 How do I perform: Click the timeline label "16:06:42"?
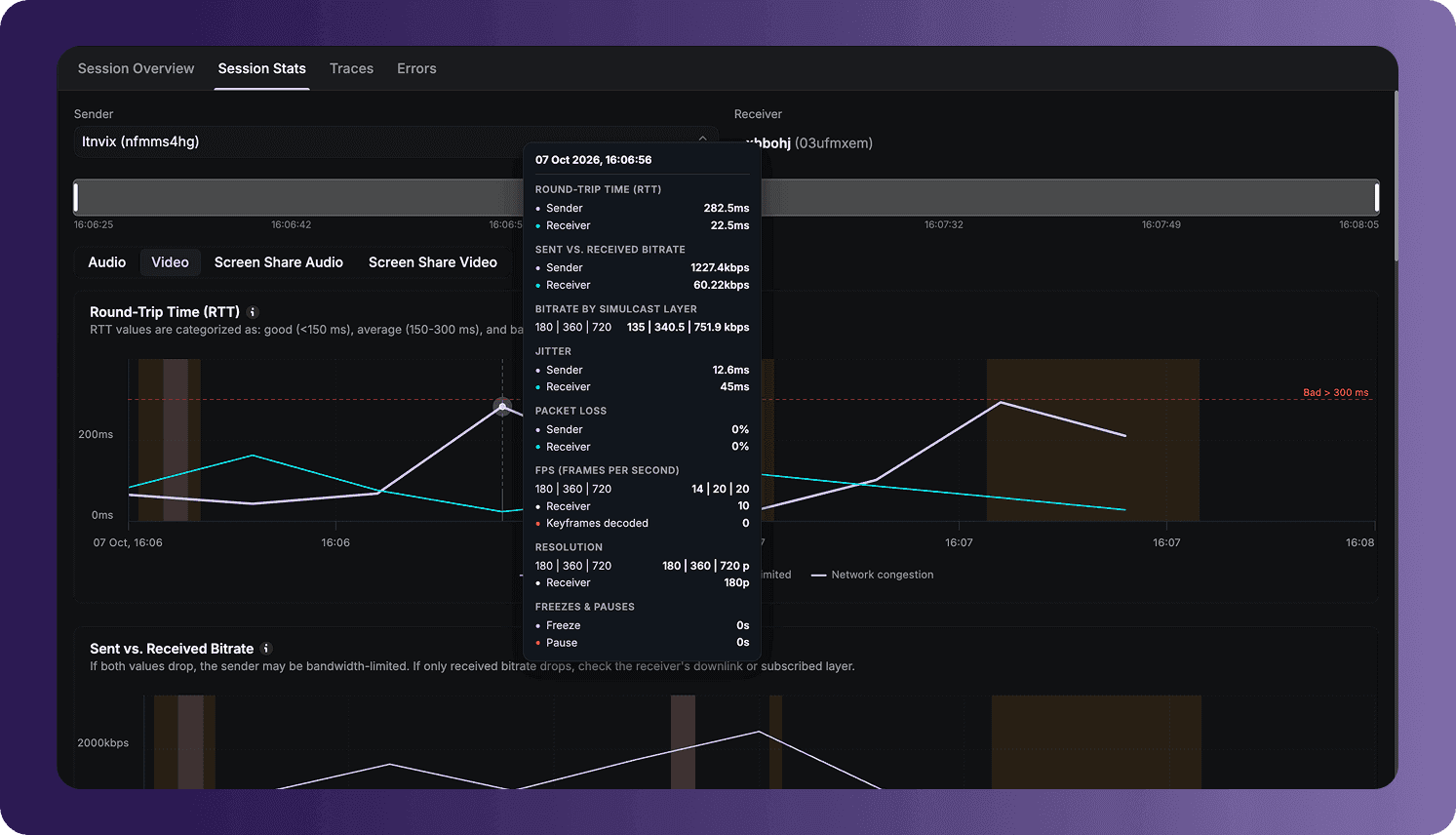pyautogui.click(x=292, y=224)
